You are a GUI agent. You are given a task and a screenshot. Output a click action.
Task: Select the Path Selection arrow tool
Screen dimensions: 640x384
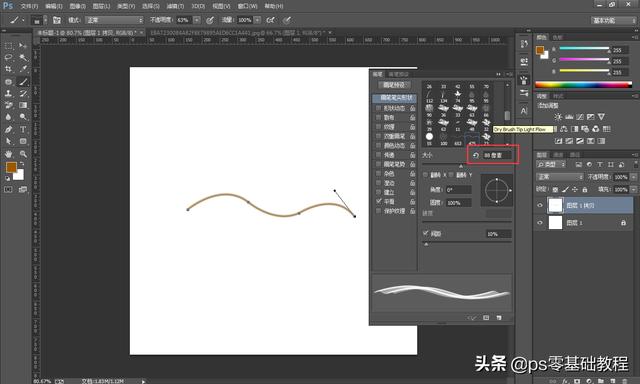(x=9, y=141)
